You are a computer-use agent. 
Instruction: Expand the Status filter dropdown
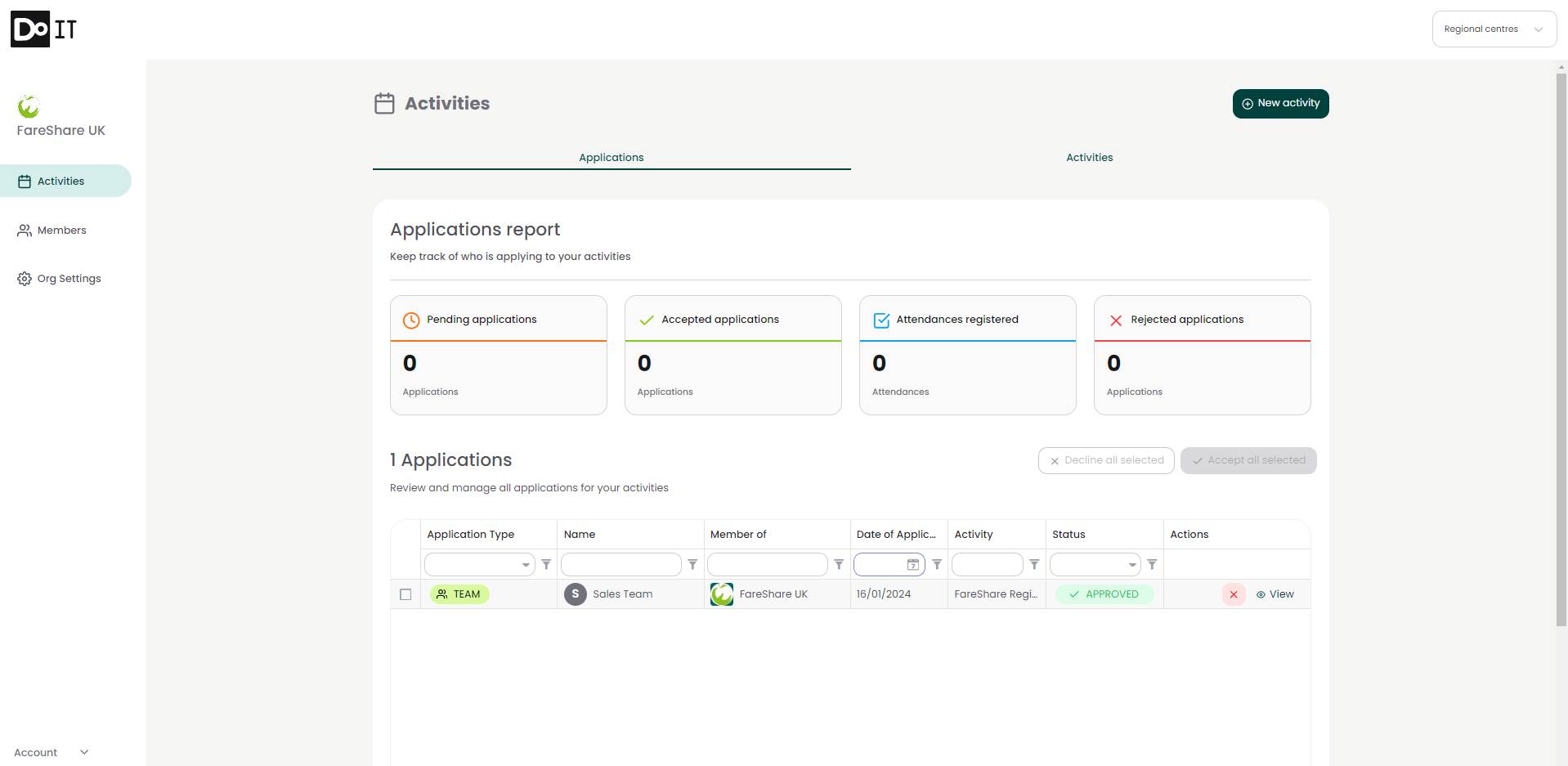click(1132, 565)
